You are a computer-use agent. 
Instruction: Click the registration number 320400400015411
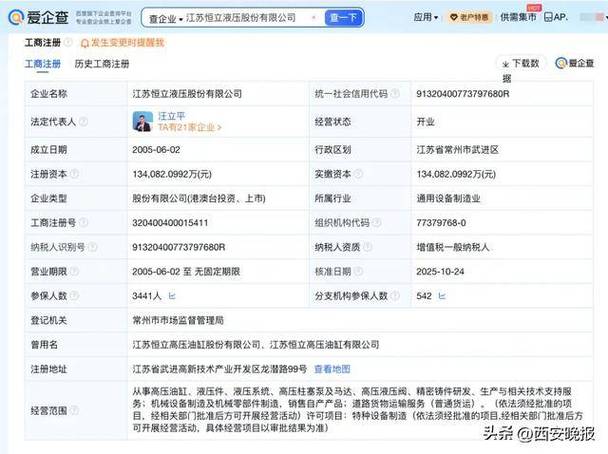[x=170, y=223]
